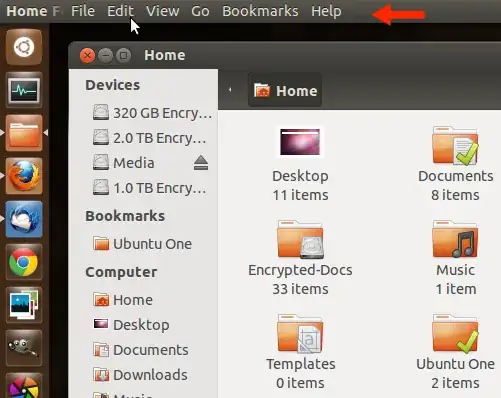Launch GIMP from the launcher
501x398 pixels.
[x=24, y=348]
